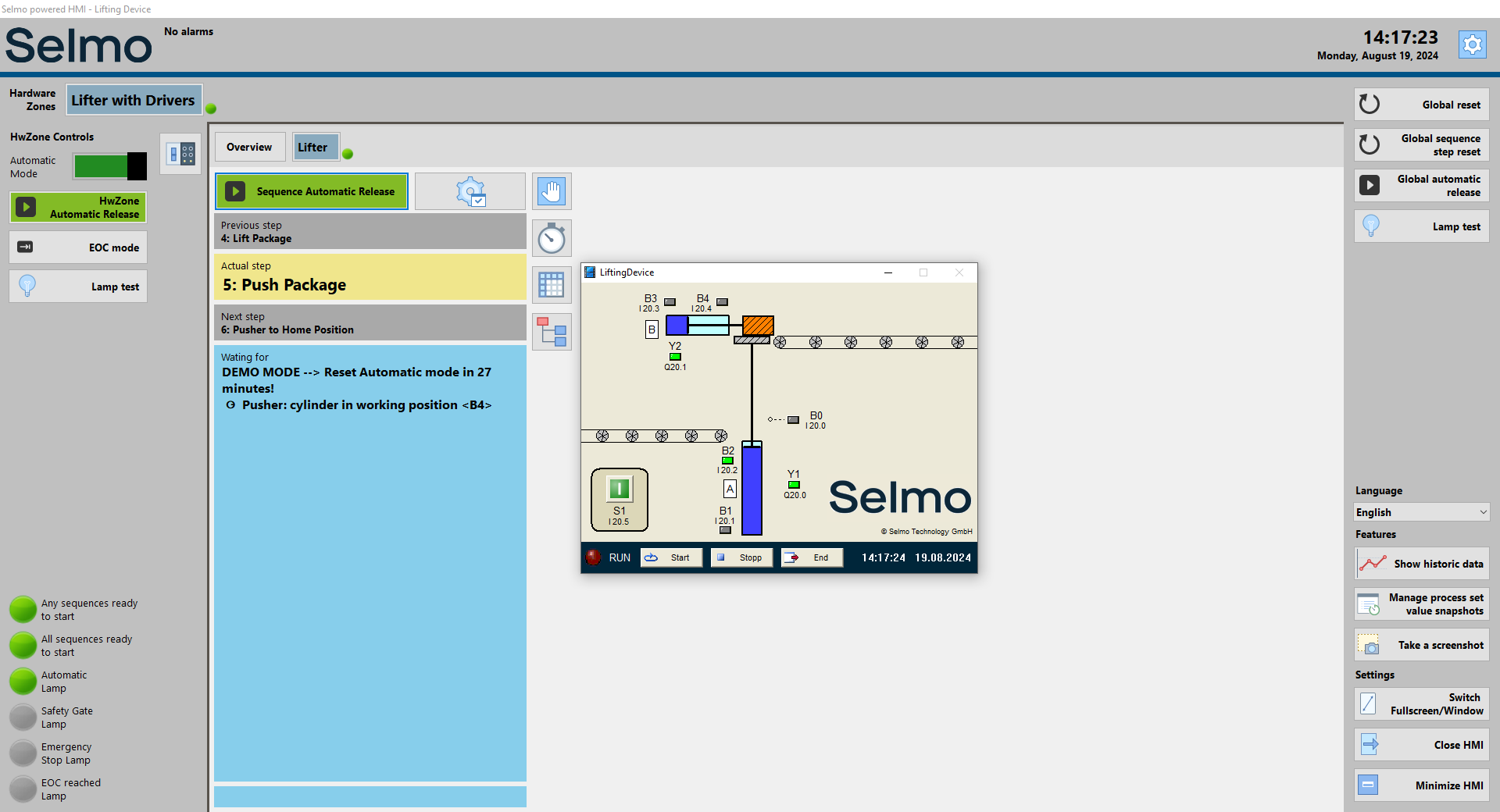Toggle sensor B2 indicator
Screen dimensions: 1500x812
[x=727, y=461]
